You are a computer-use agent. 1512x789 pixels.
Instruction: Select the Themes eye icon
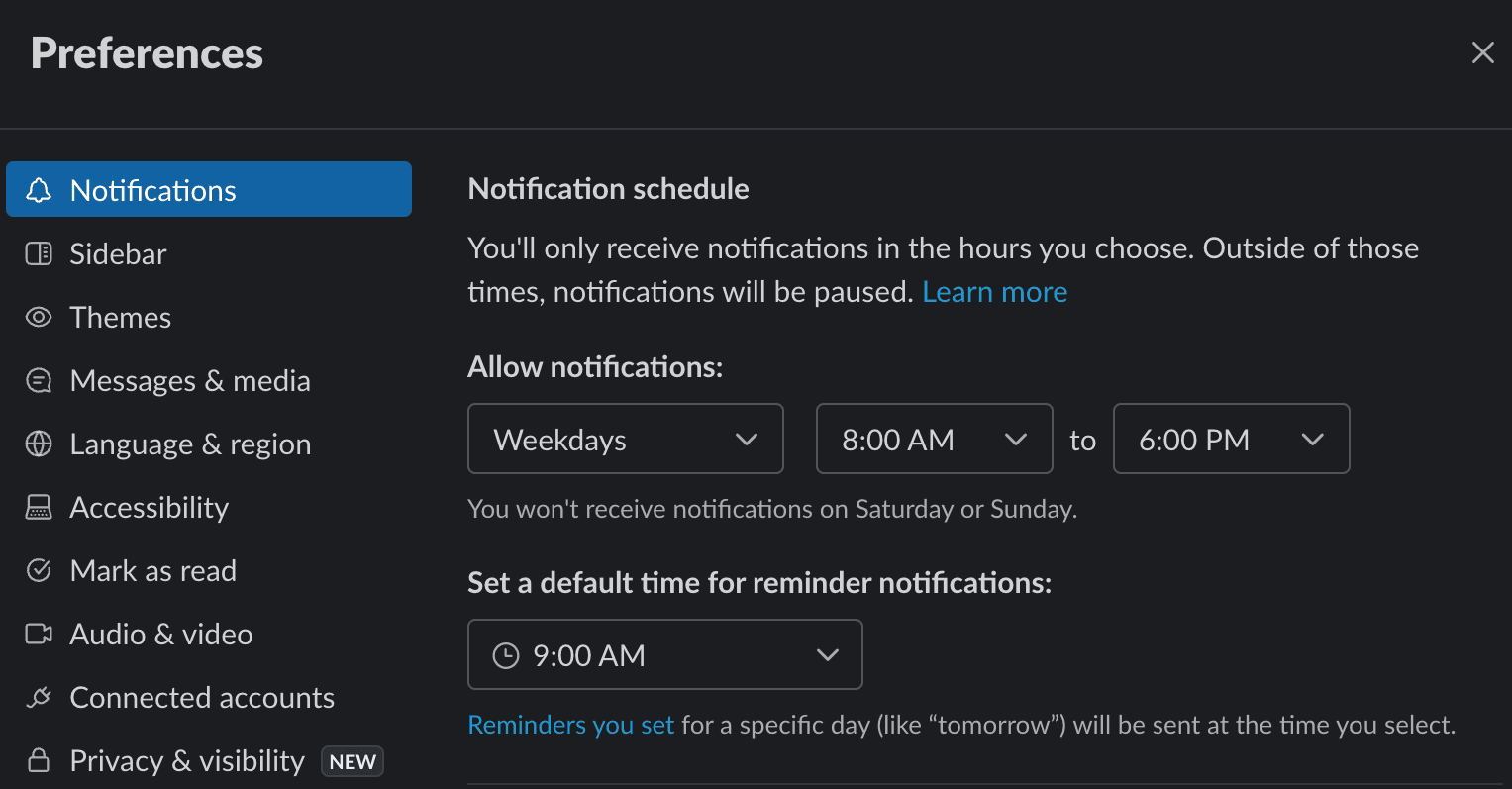[38, 317]
